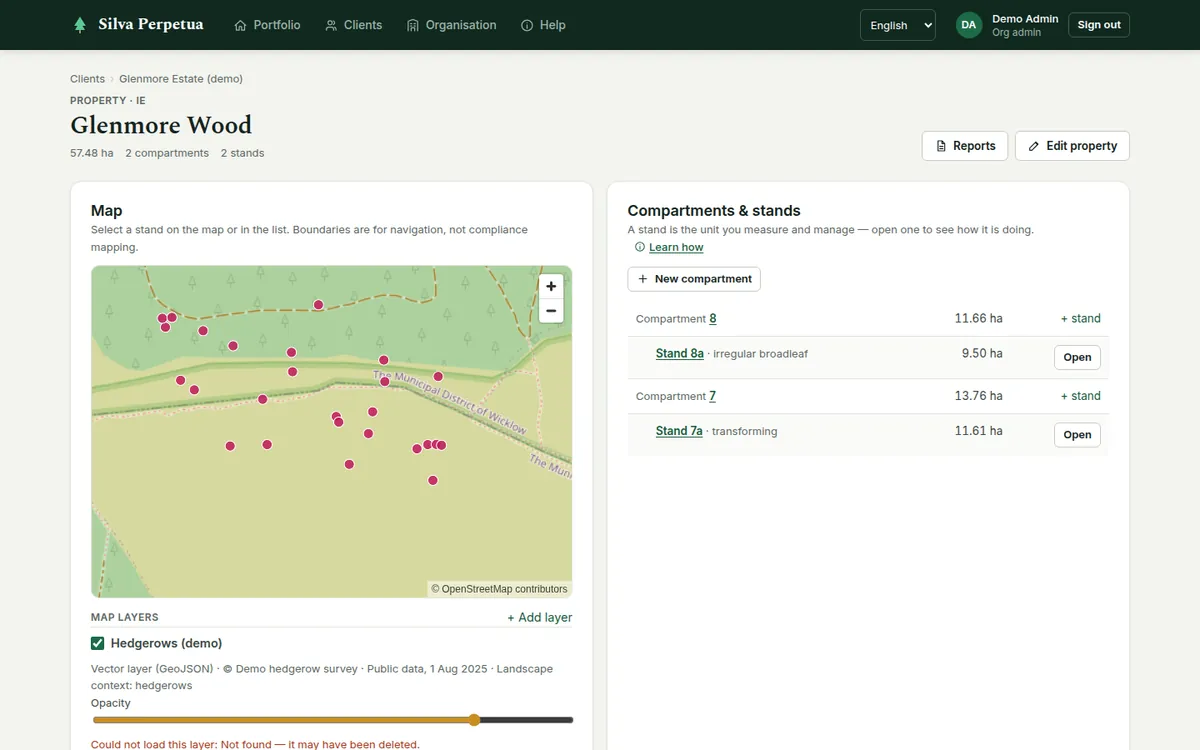Click the Reports button
1200x750 pixels.
965,146
